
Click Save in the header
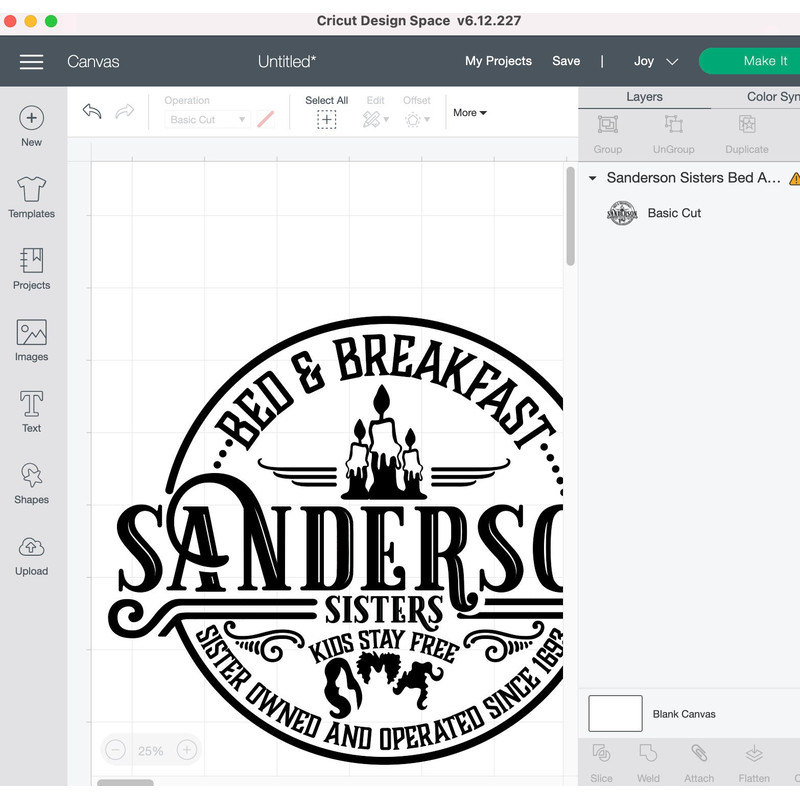[x=566, y=61]
